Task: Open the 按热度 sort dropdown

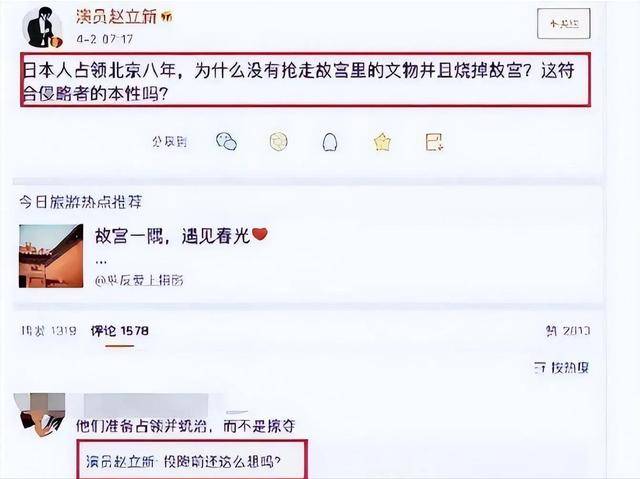Action: (562, 368)
